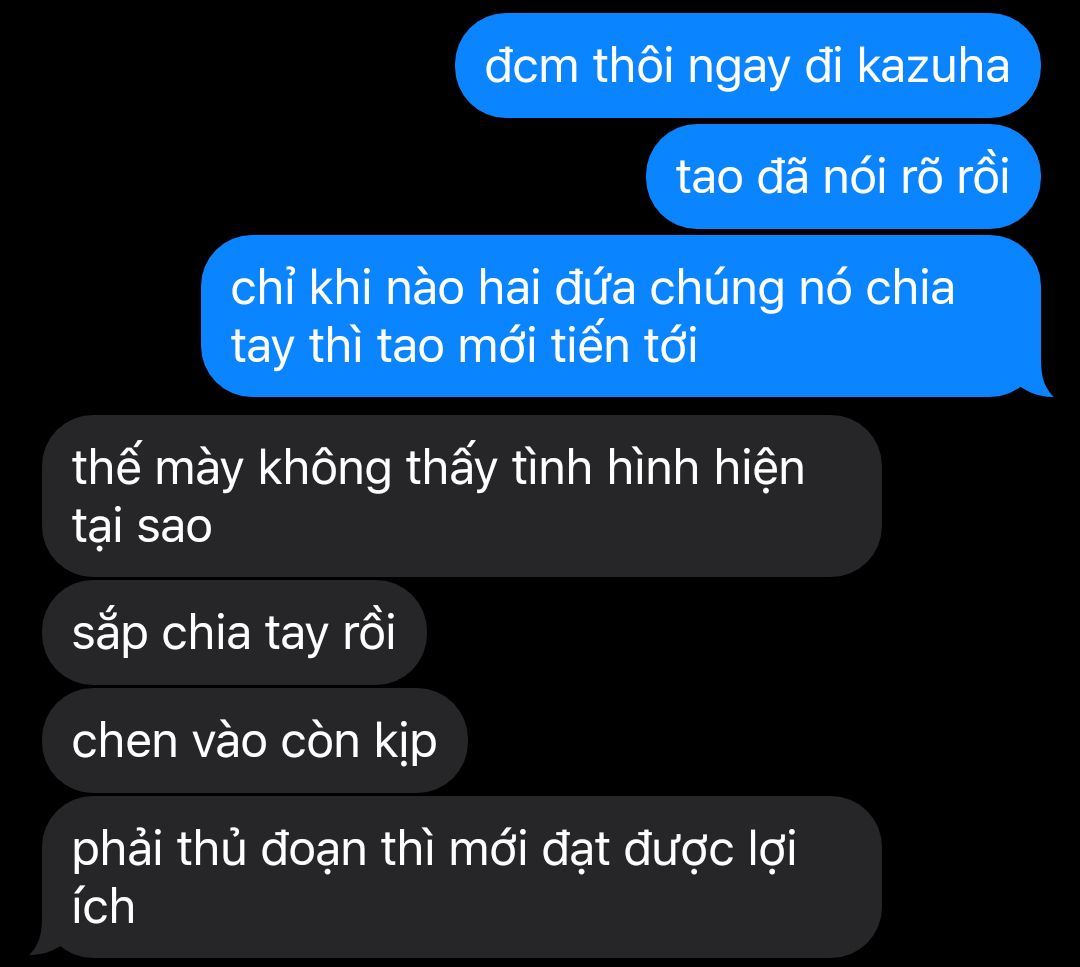
Task: Click the word "sắp" in short gray bubble
Action: pos(110,634)
